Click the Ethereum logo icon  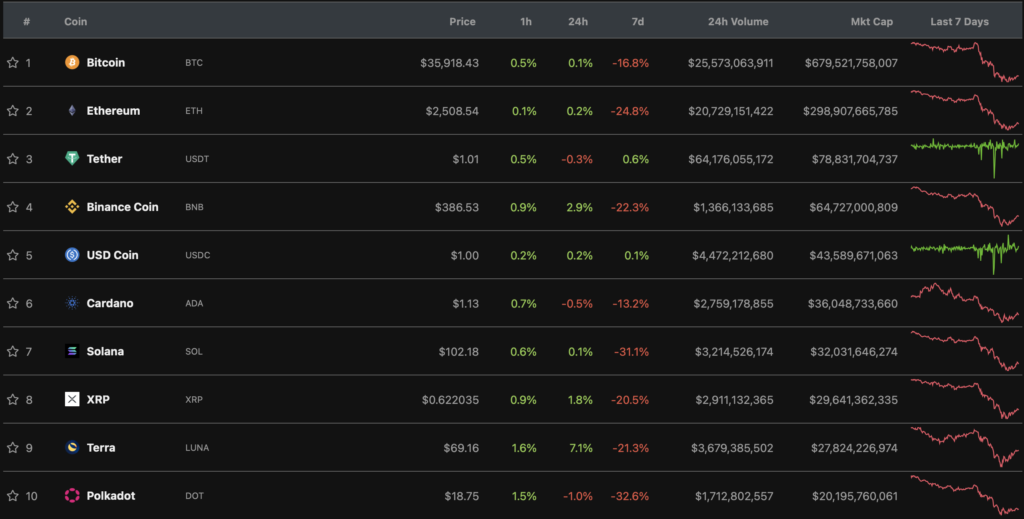click(x=72, y=111)
